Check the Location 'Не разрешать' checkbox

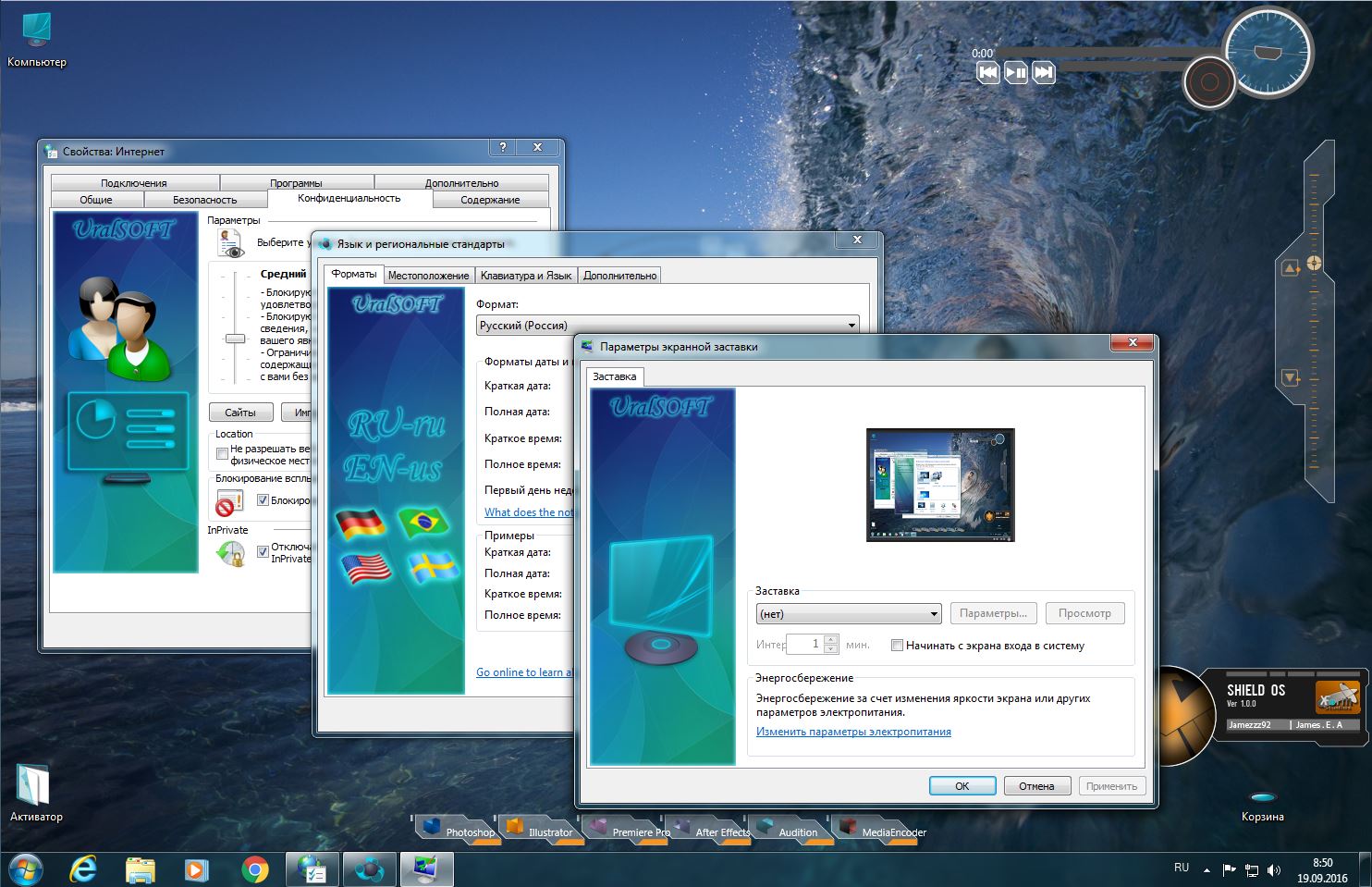point(222,453)
